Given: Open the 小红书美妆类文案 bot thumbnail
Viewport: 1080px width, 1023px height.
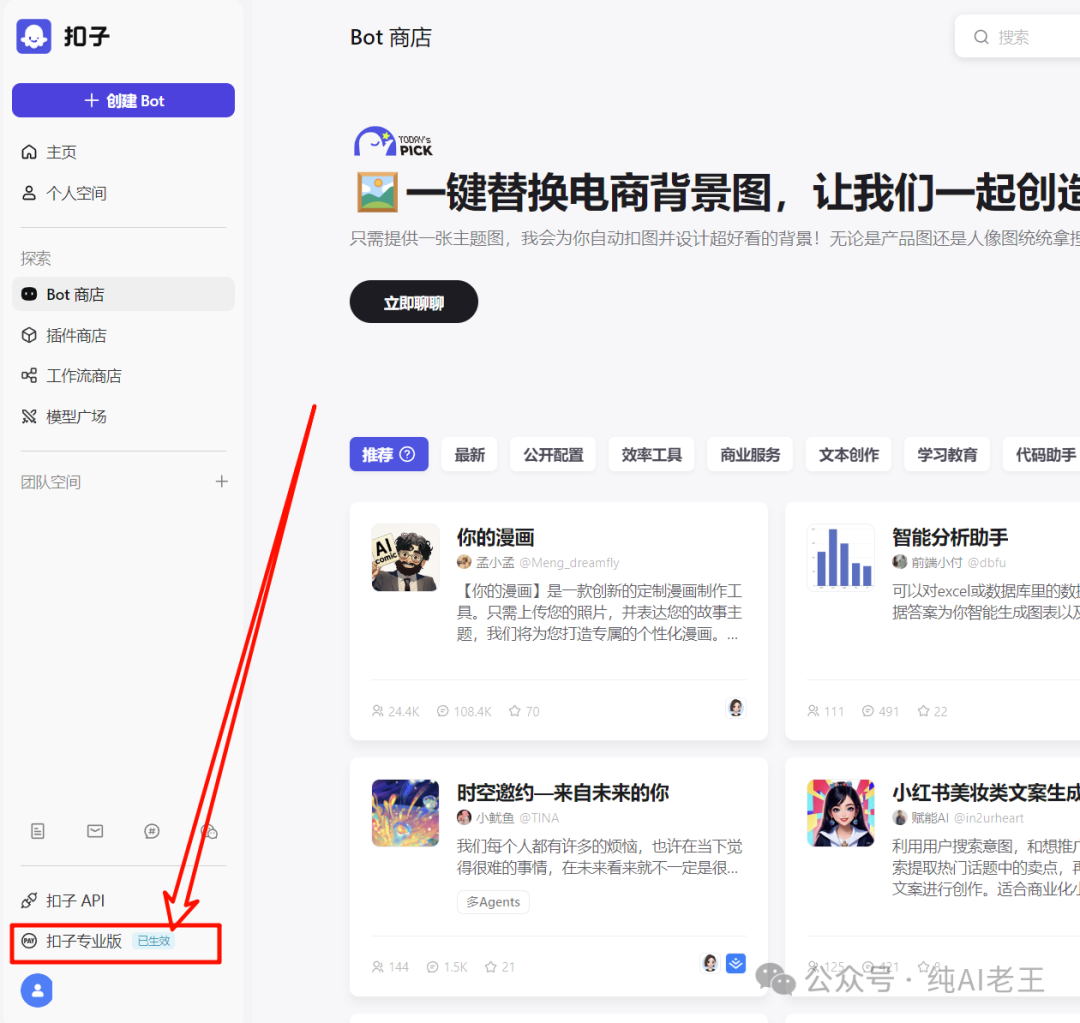Looking at the screenshot, I should click(840, 813).
